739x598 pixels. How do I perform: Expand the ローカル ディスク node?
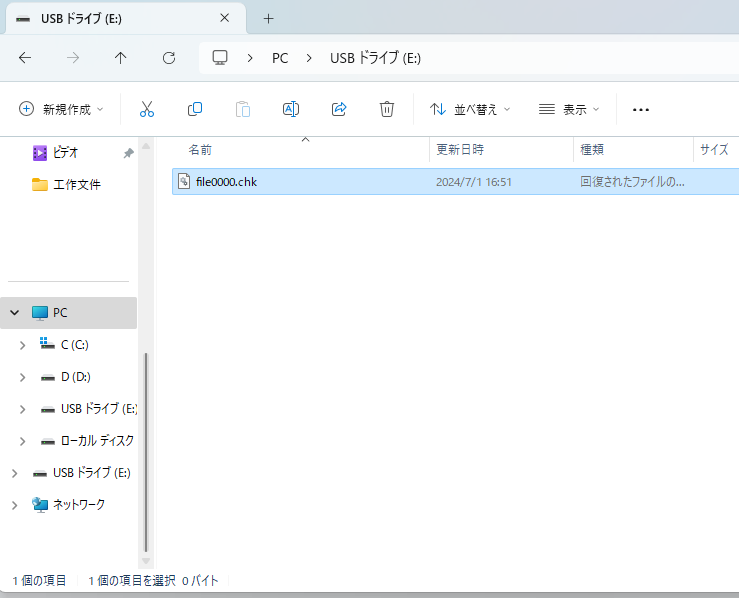pyautogui.click(x=22, y=441)
